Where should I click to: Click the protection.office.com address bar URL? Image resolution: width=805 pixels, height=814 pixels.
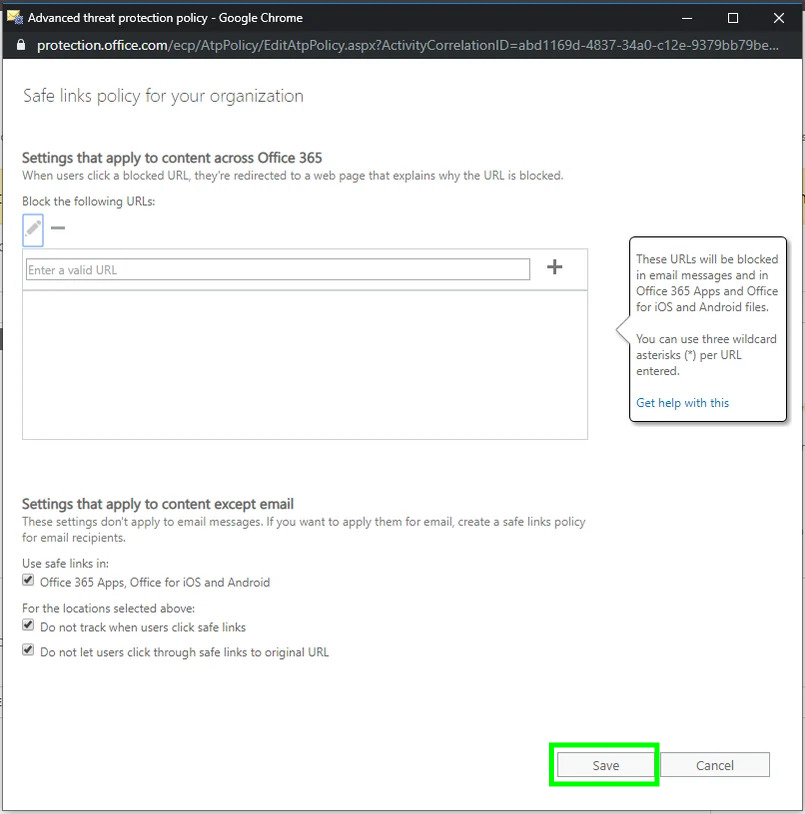[407, 45]
